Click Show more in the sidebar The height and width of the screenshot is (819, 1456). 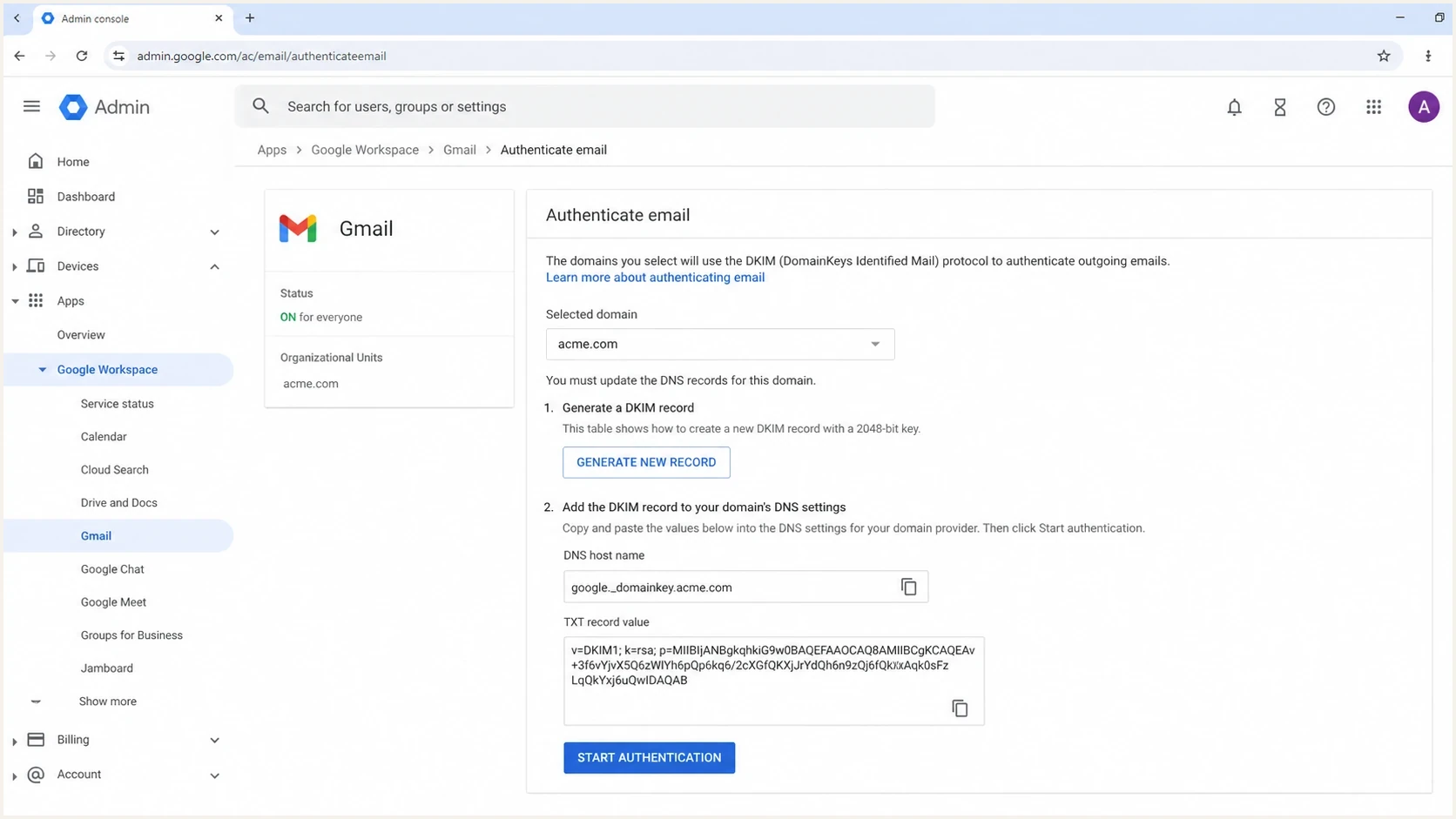[108, 701]
